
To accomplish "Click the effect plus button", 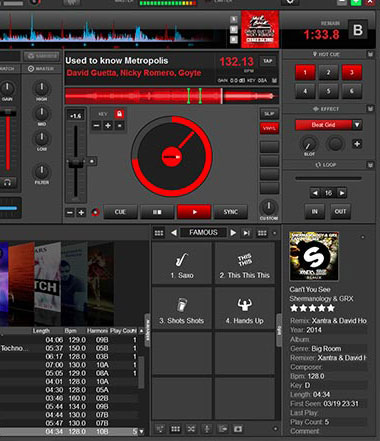I will [357, 144].
